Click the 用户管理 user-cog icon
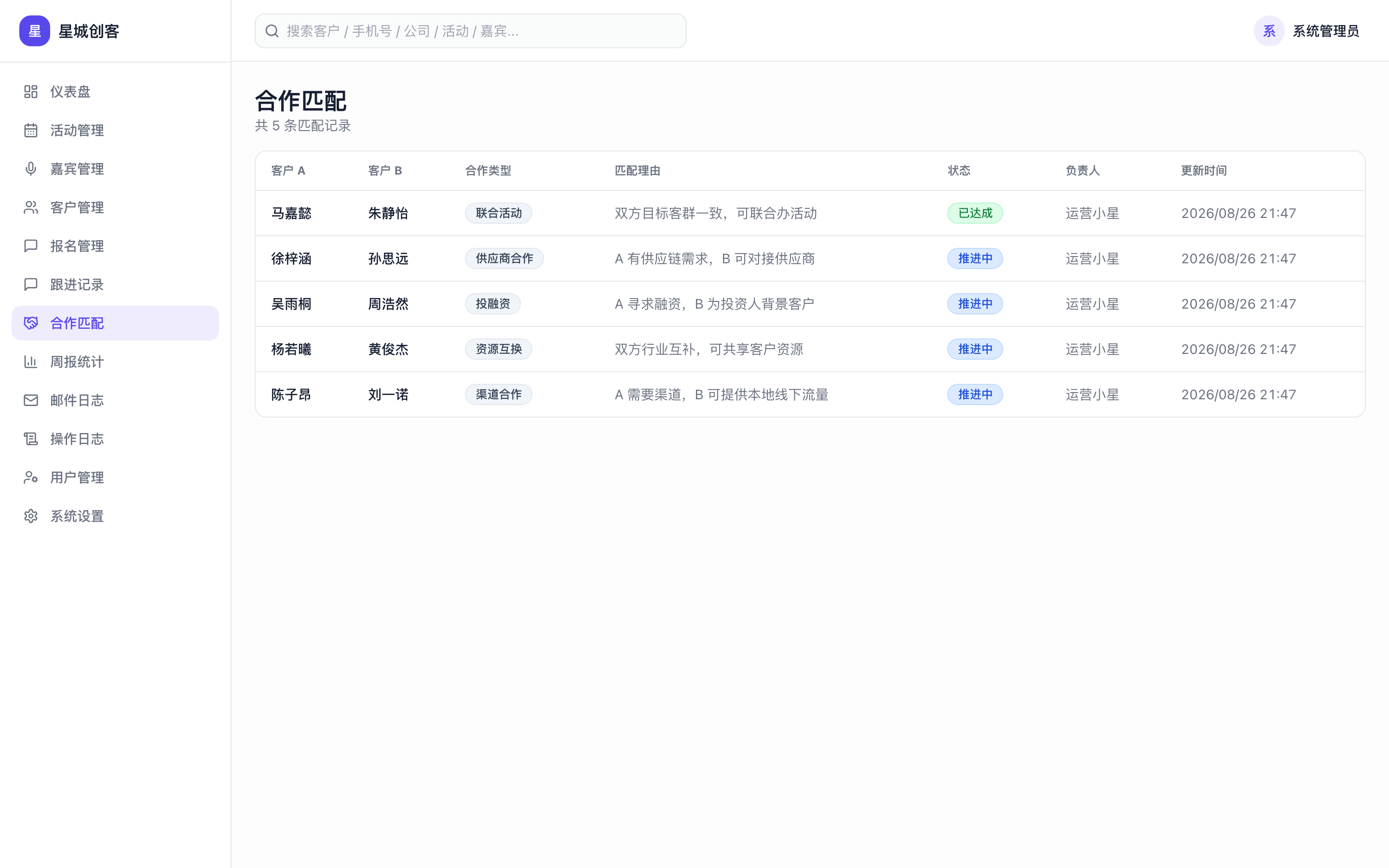This screenshot has height=868, width=1389. coord(31,477)
